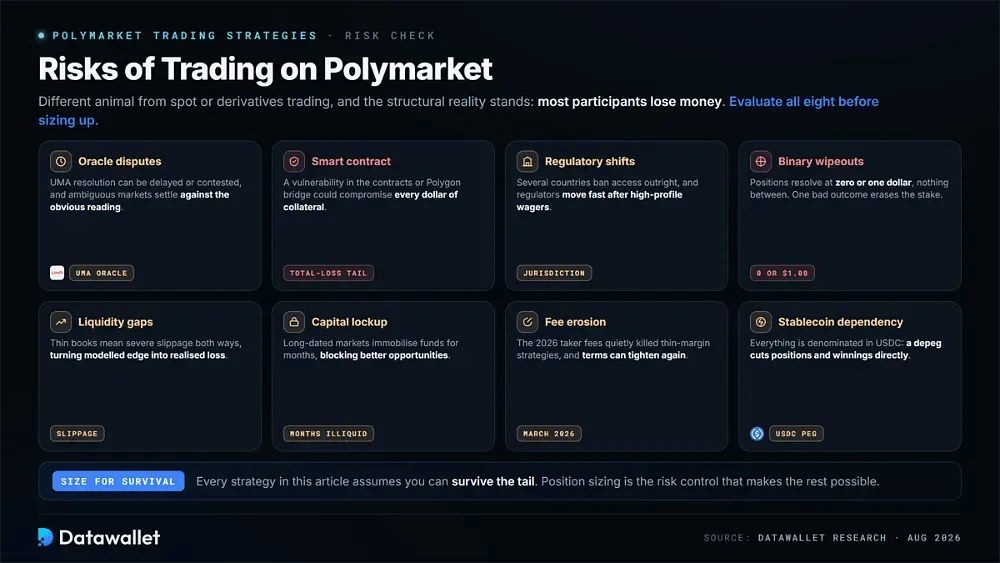Viewport: 1000px width, 563px height.
Task: Click the TOTAL-LOSS TAIL tag
Action: [x=328, y=273]
